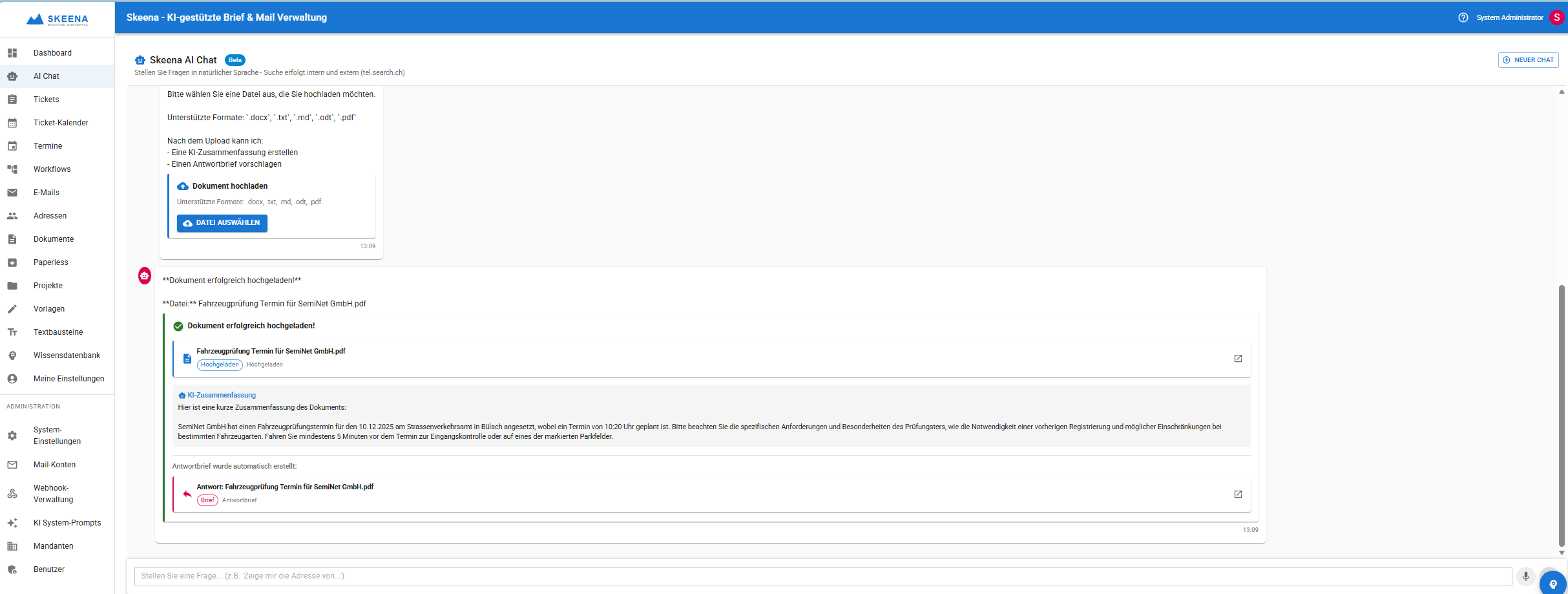Click the floating blue lightbulb button

(x=1553, y=584)
